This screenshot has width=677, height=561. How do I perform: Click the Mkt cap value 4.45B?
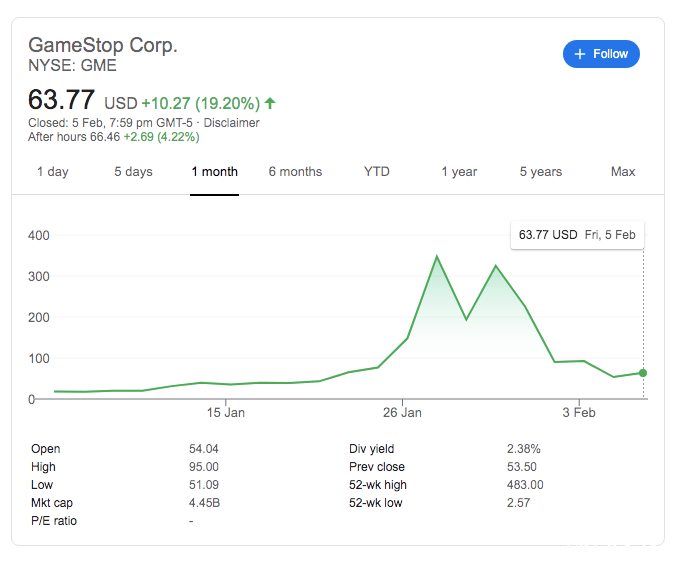[204, 503]
